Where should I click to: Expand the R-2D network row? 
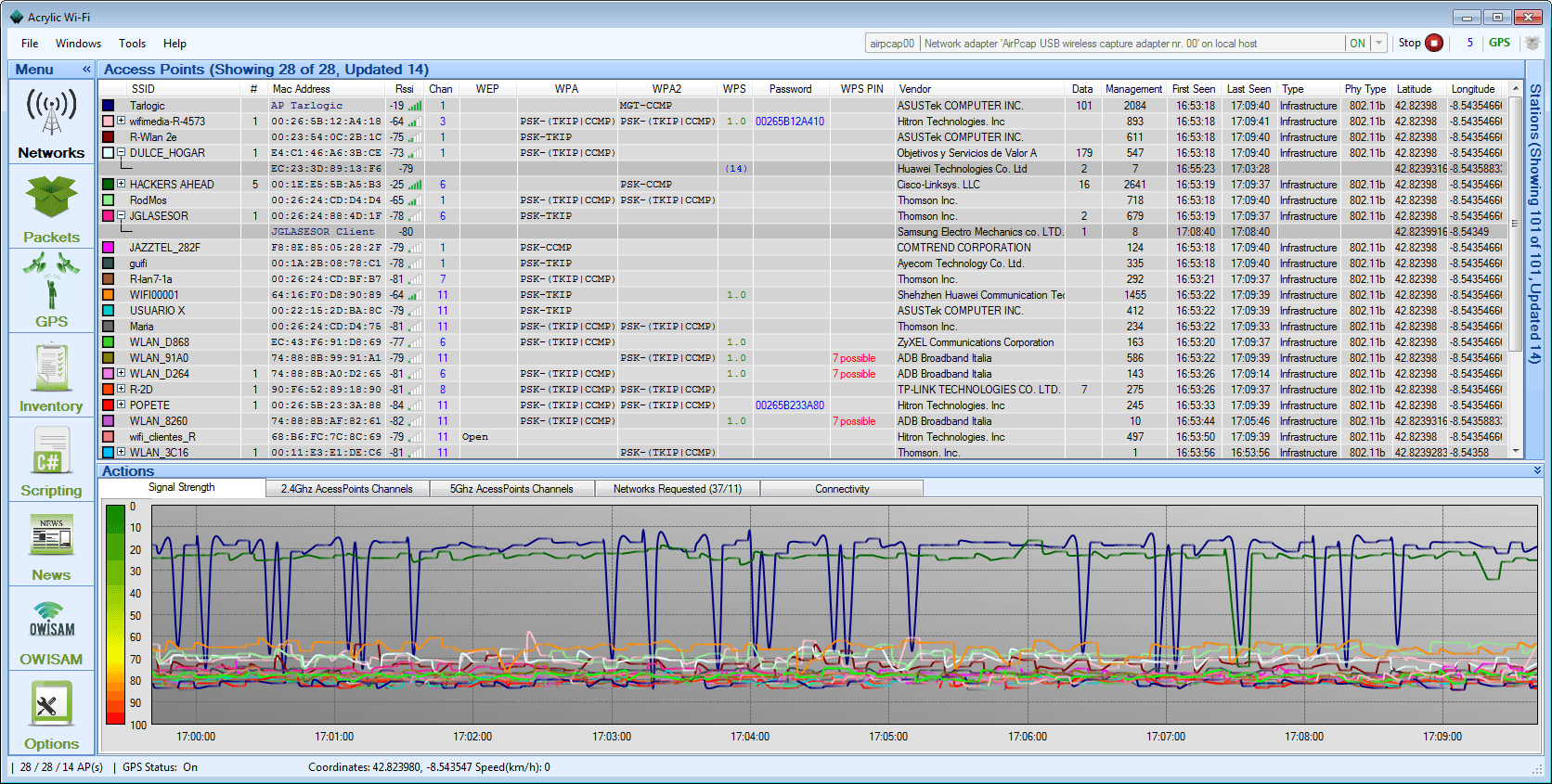pos(121,389)
